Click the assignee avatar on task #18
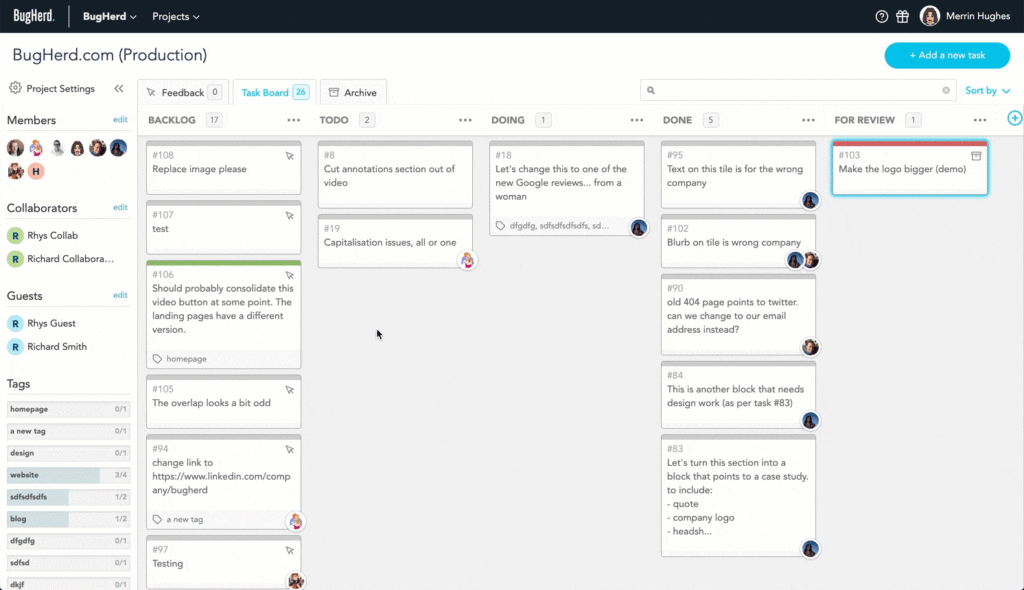This screenshot has width=1024, height=590. click(639, 227)
